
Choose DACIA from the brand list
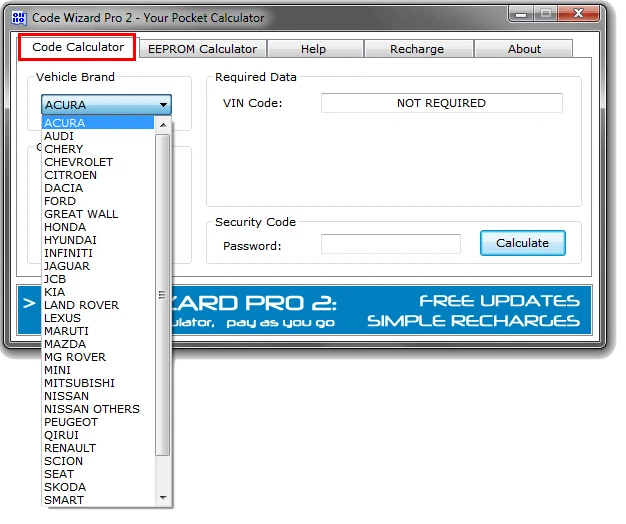point(98,188)
